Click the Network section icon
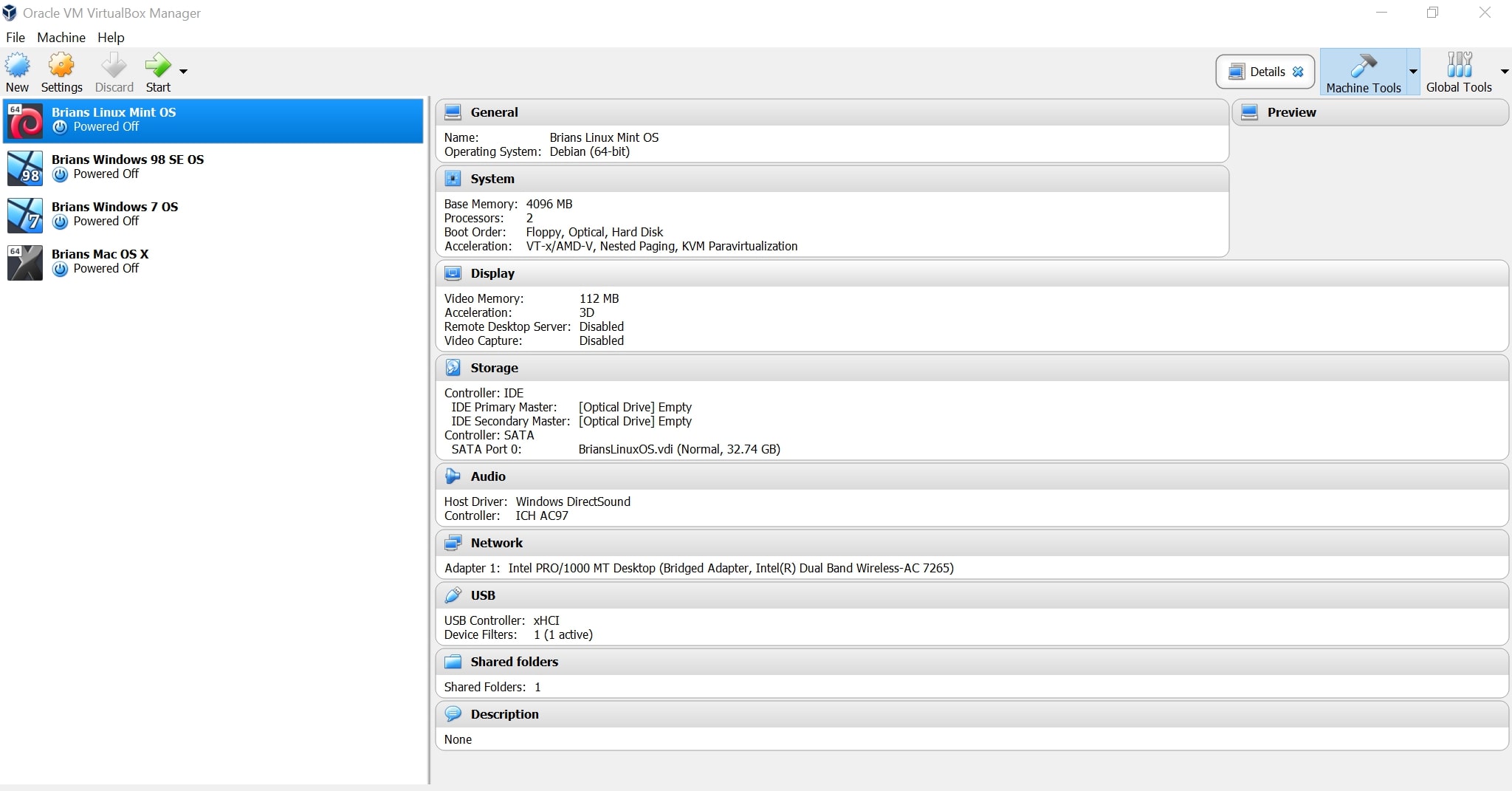 pyautogui.click(x=453, y=543)
